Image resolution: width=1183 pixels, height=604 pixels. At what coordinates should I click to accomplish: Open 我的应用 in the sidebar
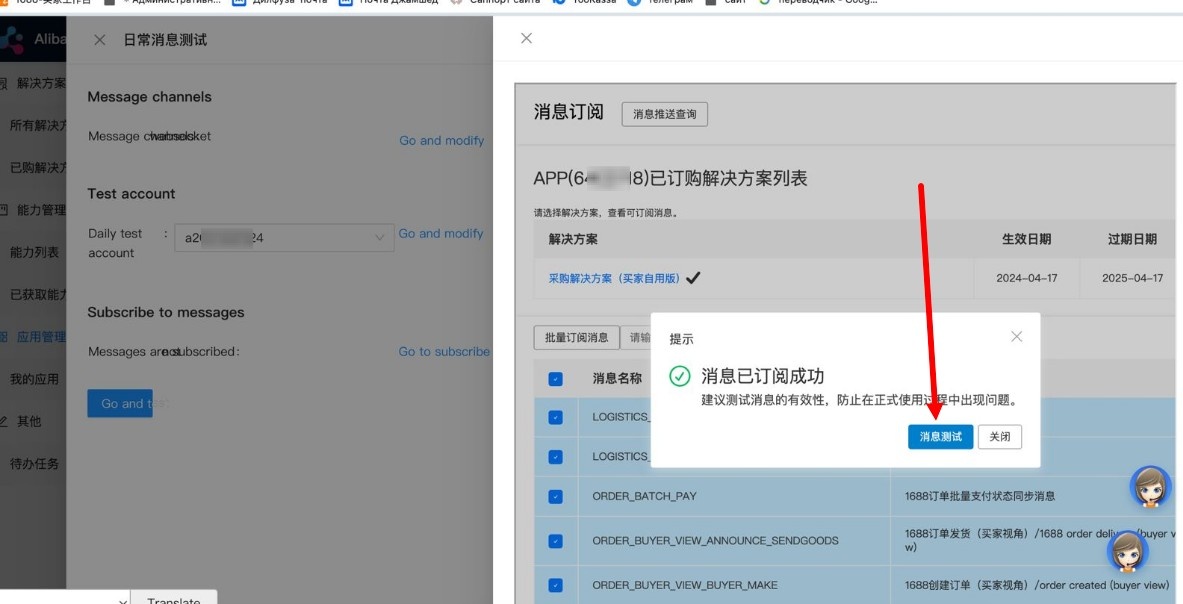click(34, 379)
